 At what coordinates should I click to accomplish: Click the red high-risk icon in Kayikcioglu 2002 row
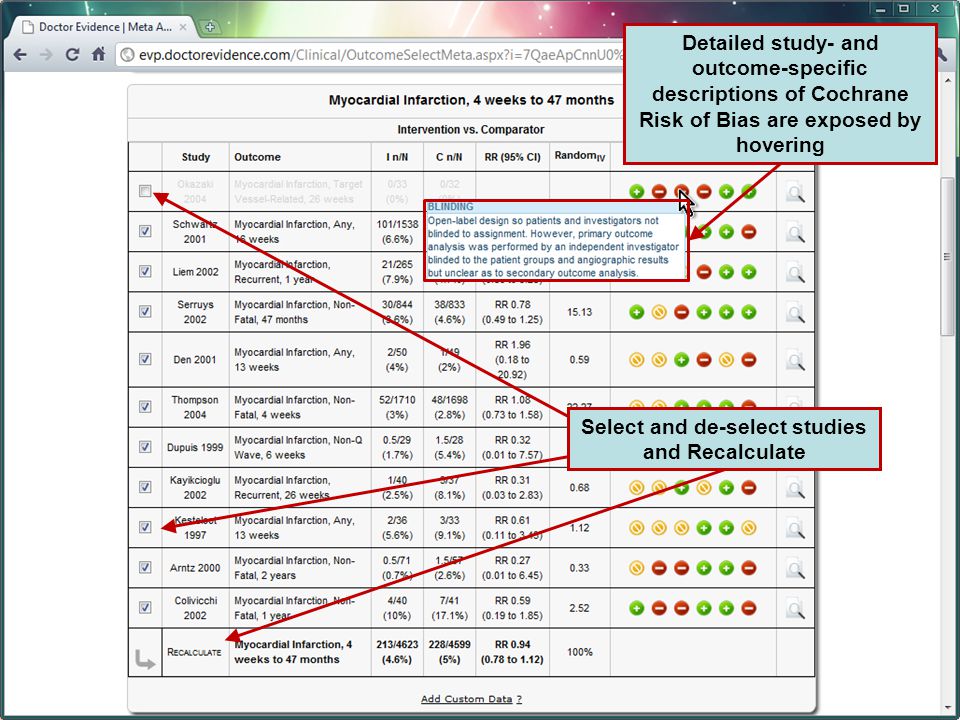coord(749,488)
